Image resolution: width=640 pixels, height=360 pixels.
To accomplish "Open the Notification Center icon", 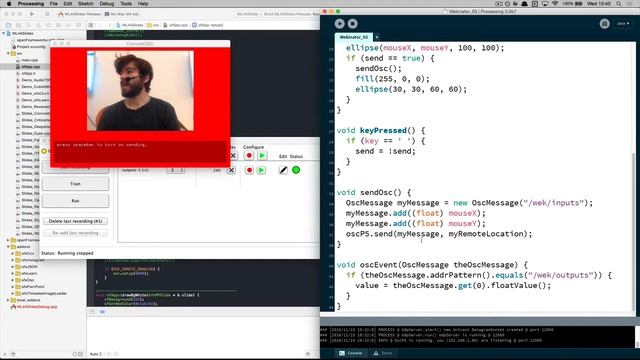I will pyautogui.click(x=631, y=4).
